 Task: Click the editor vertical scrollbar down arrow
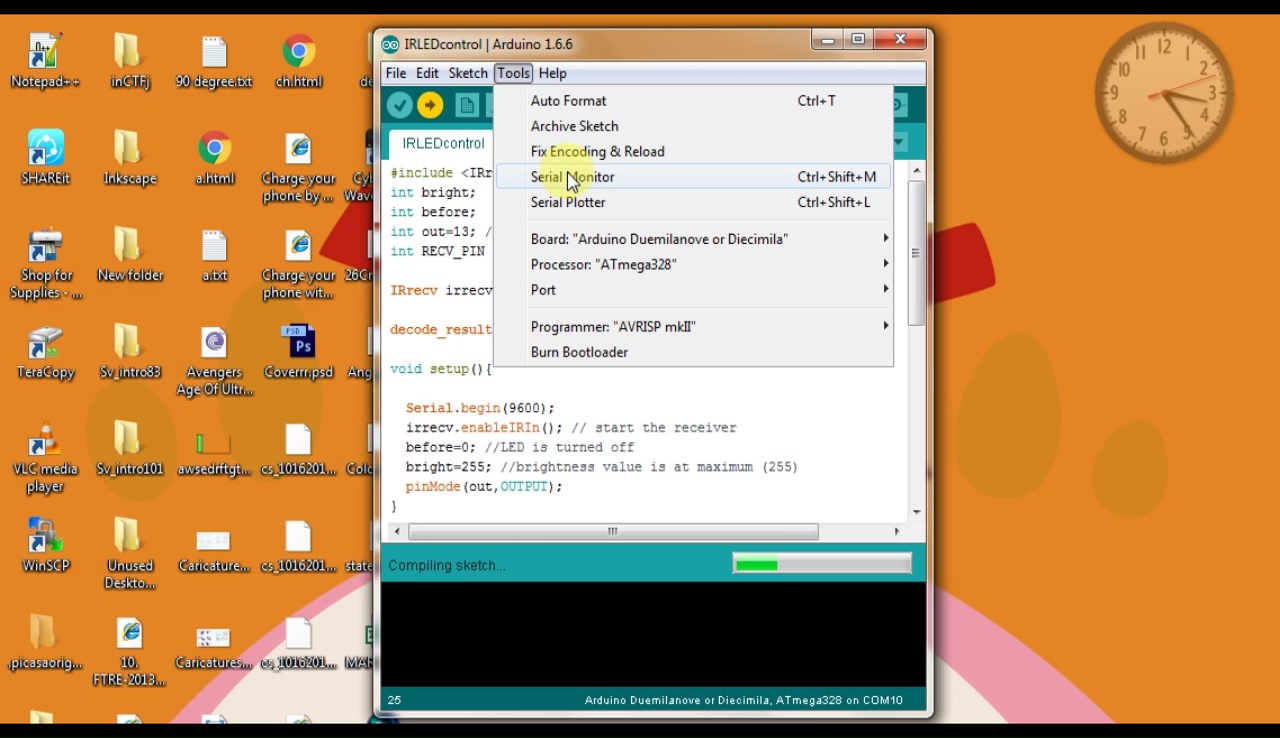tap(917, 512)
